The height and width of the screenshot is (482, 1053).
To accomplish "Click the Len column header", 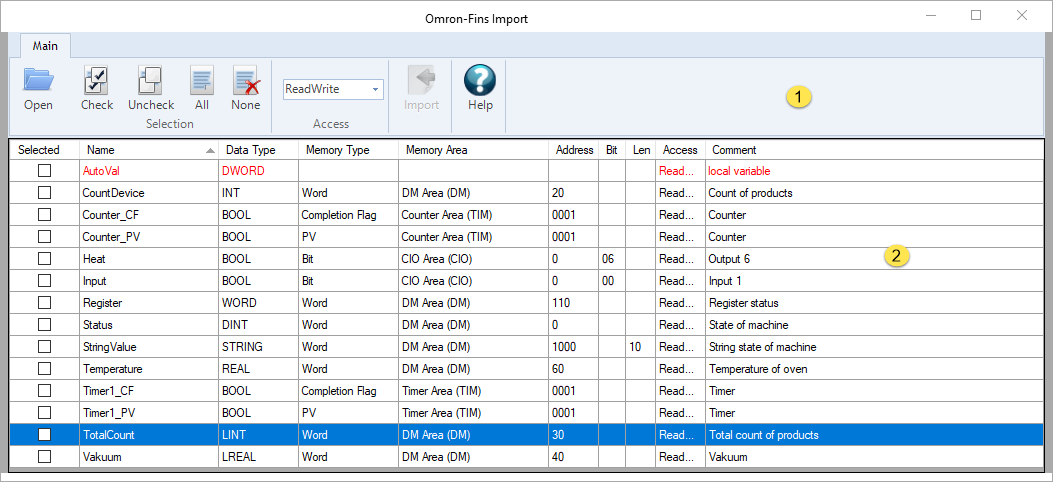I will tap(640, 150).
